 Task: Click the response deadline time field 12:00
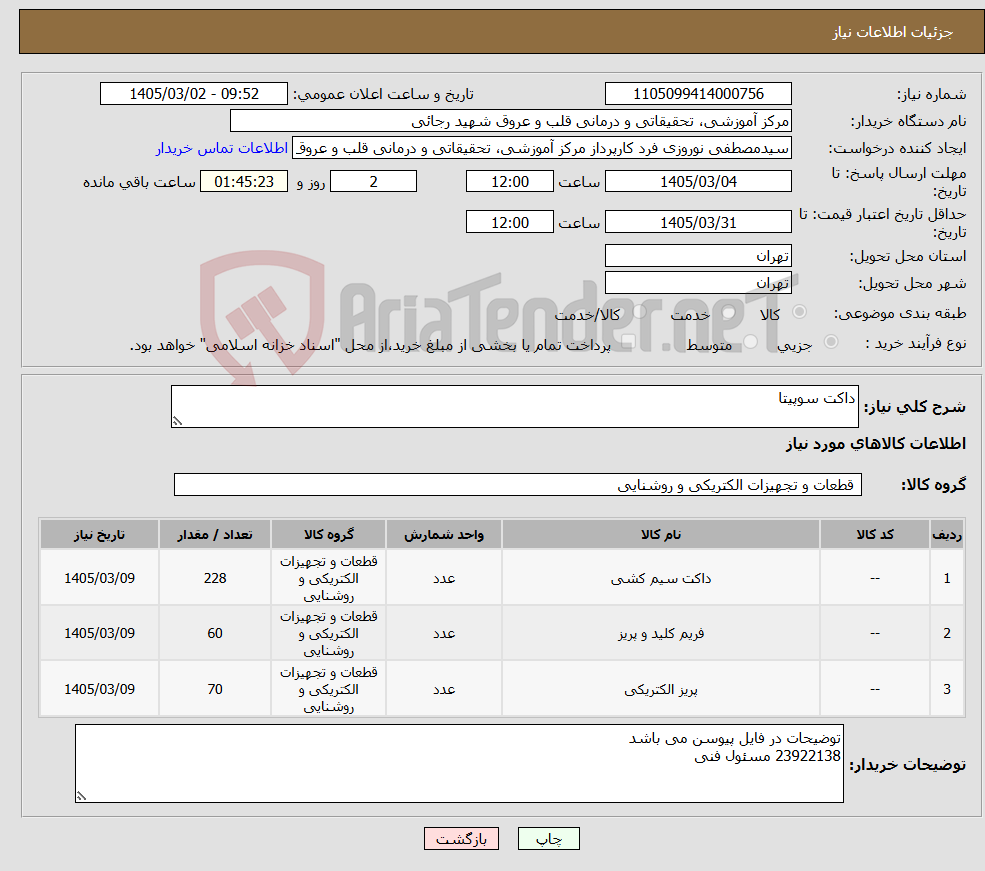pyautogui.click(x=509, y=181)
